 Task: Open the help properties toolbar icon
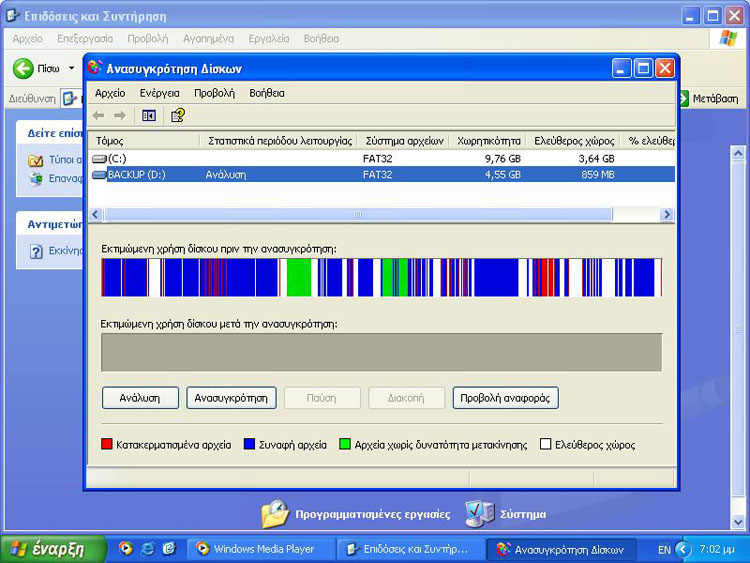pyautogui.click(x=177, y=115)
